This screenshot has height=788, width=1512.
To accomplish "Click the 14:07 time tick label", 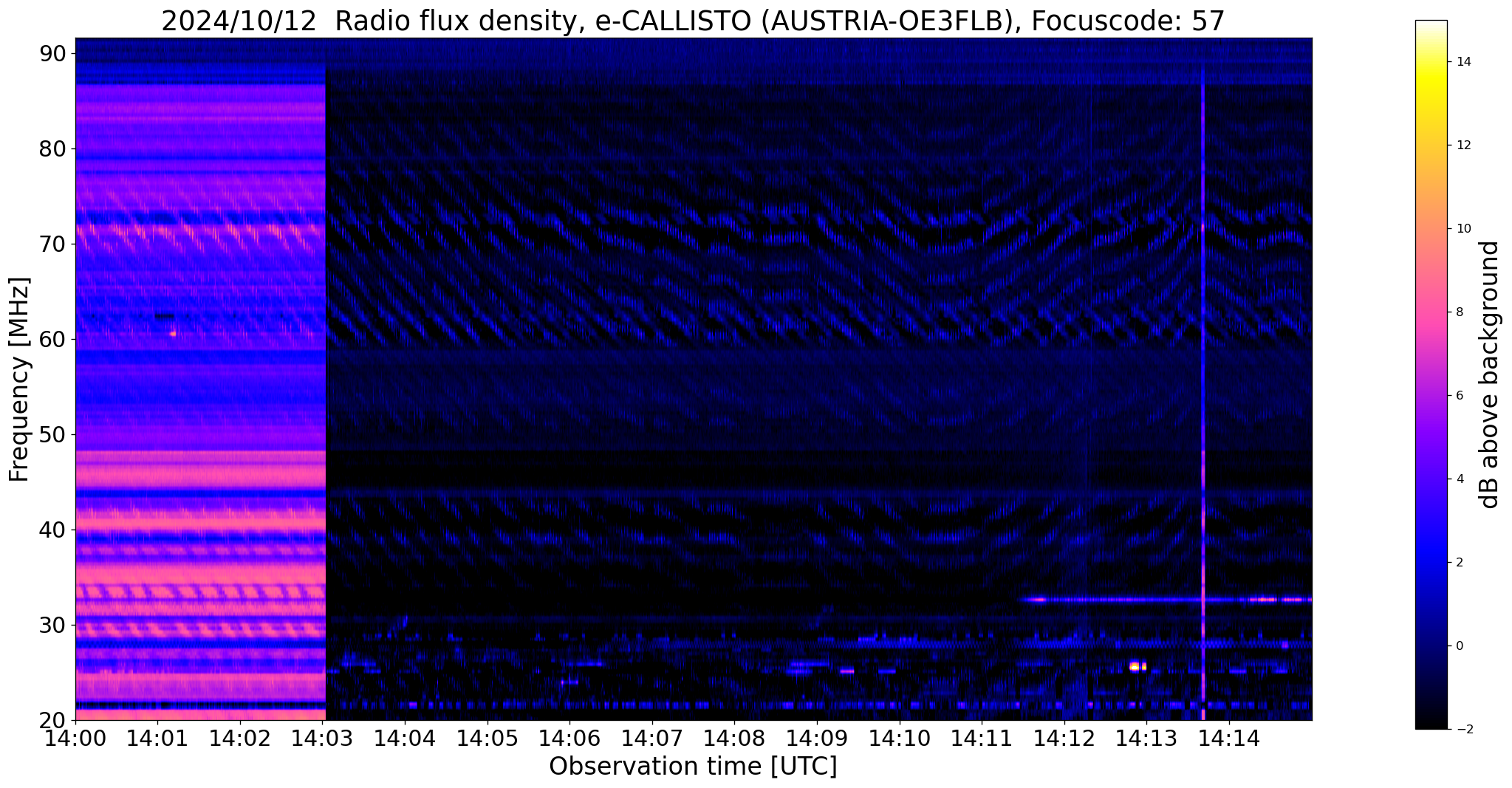I will click(x=652, y=739).
